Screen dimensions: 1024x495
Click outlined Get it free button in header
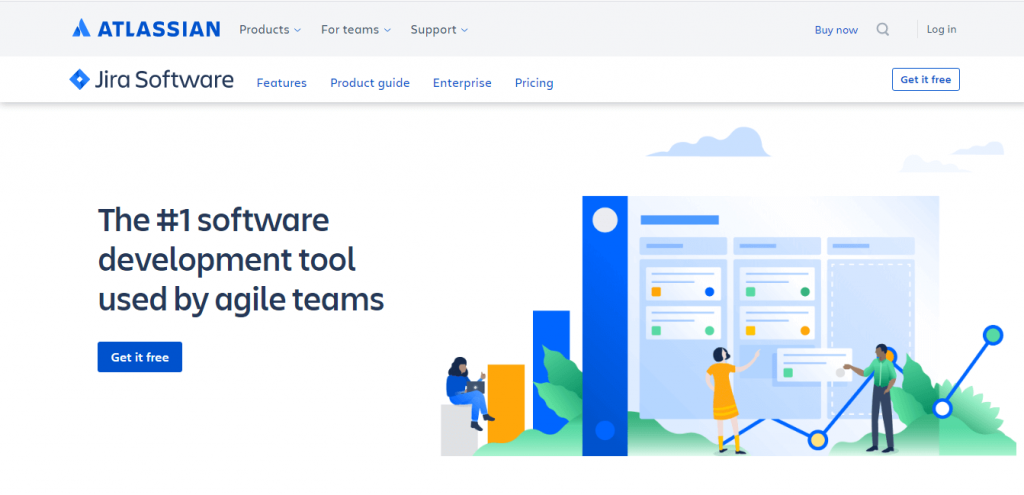pos(925,79)
